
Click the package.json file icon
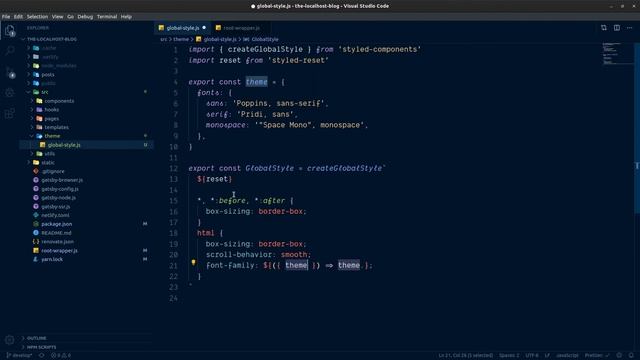click(36, 224)
